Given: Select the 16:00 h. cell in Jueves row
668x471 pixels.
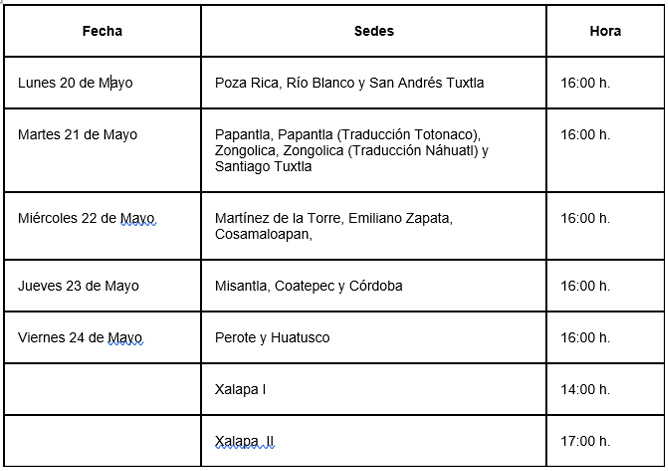Looking at the screenshot, I should [x=585, y=286].
